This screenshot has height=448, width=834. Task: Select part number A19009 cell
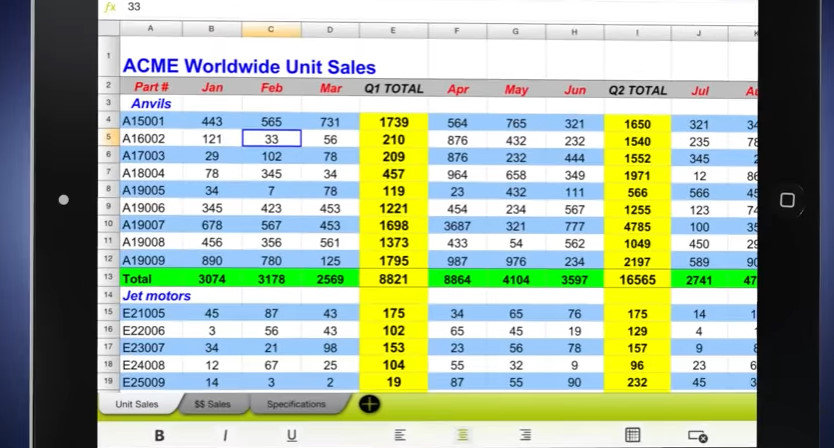point(151,260)
